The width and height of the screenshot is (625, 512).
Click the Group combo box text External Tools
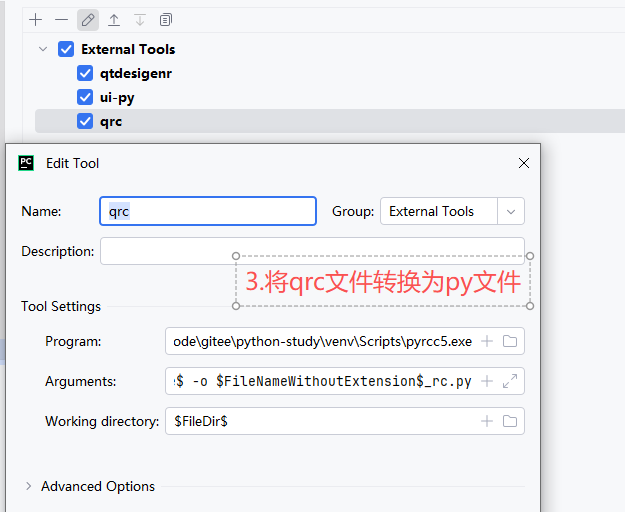[431, 211]
